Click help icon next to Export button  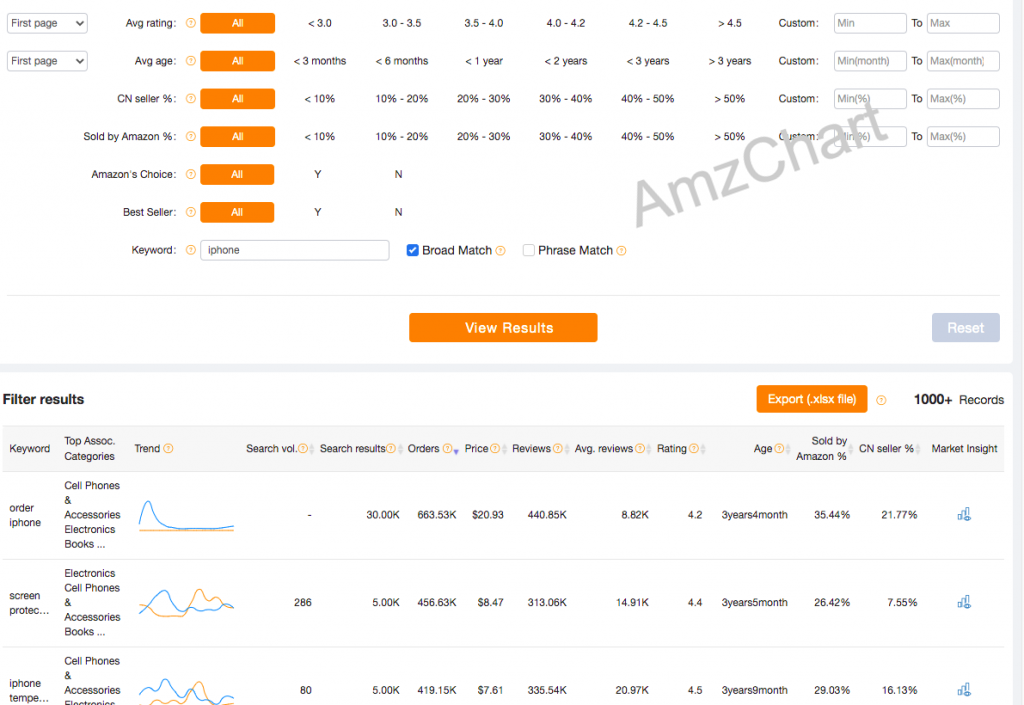coord(881,400)
